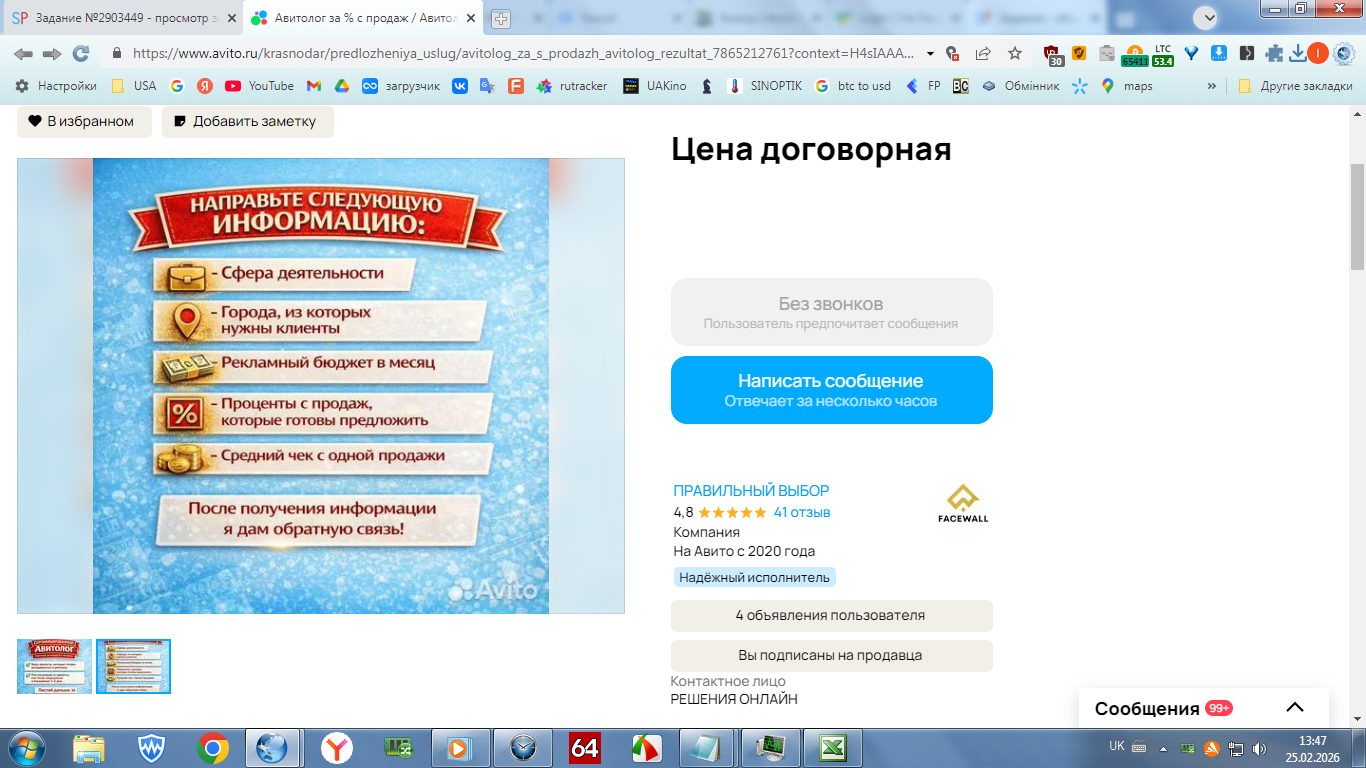The height and width of the screenshot is (768, 1366).
Task: Open the Сообщения 99+ messages widget
Action: pos(1203,708)
